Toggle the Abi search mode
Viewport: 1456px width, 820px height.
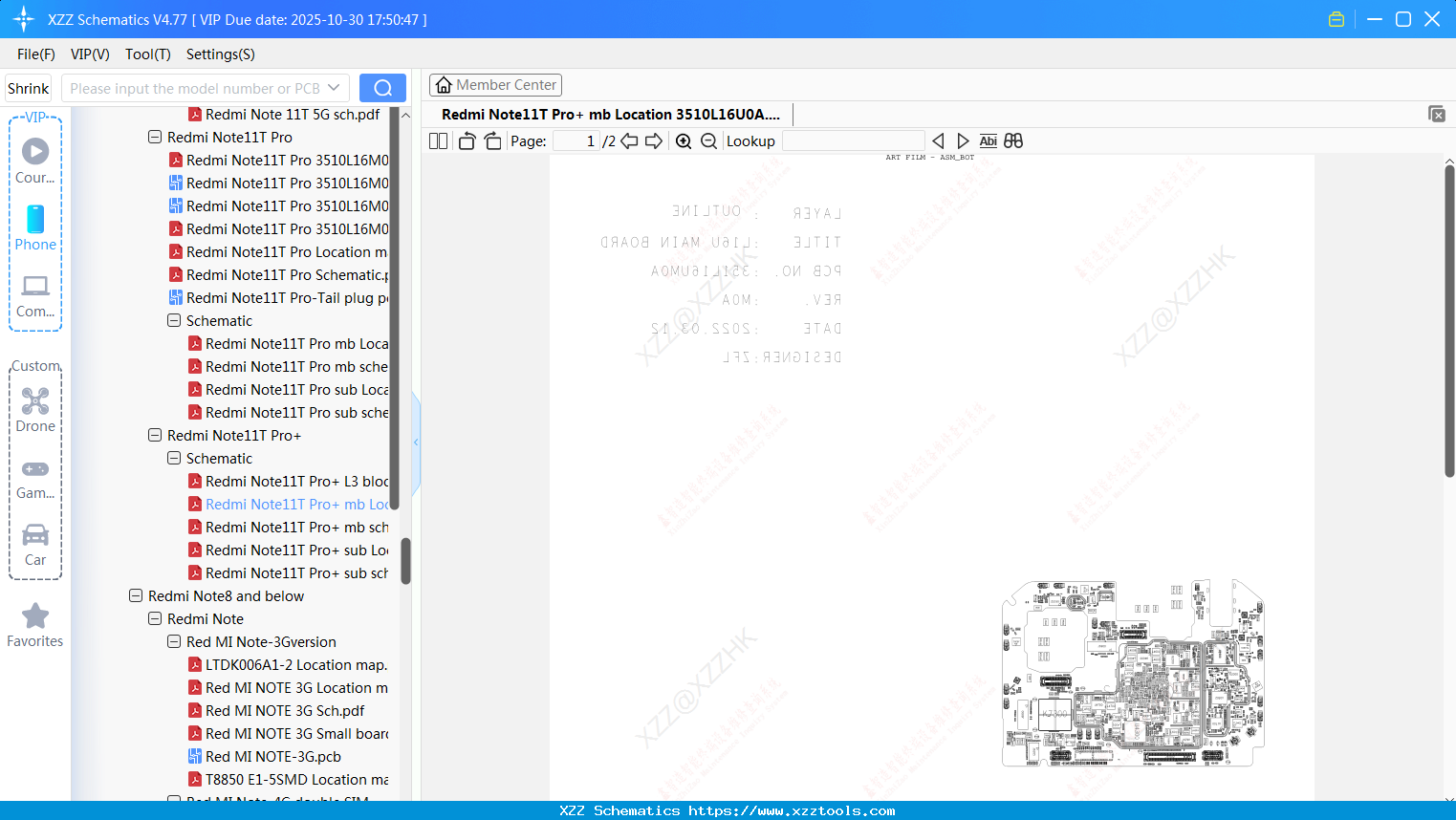pyautogui.click(x=988, y=140)
